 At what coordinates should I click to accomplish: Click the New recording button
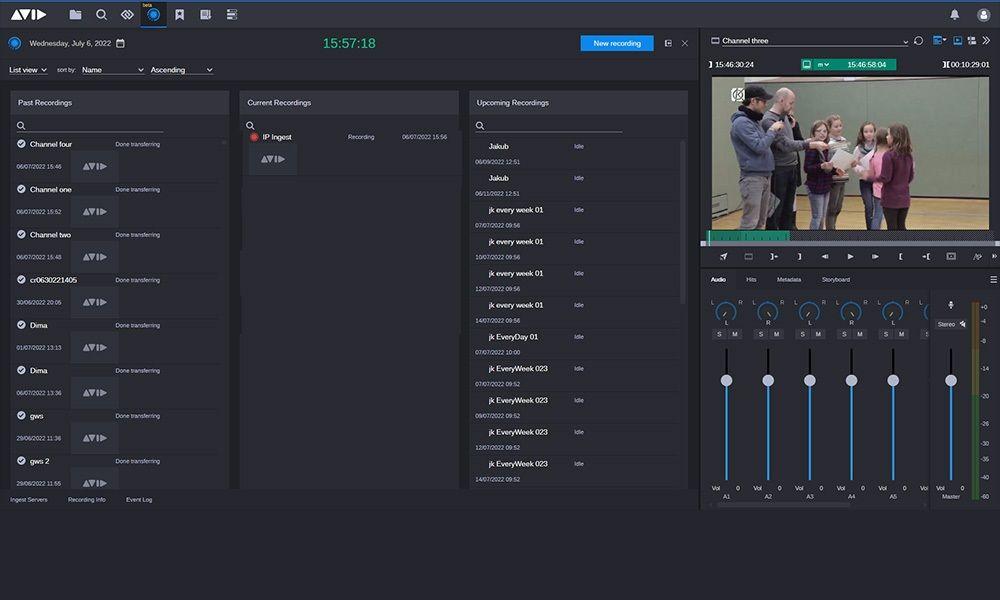click(616, 44)
